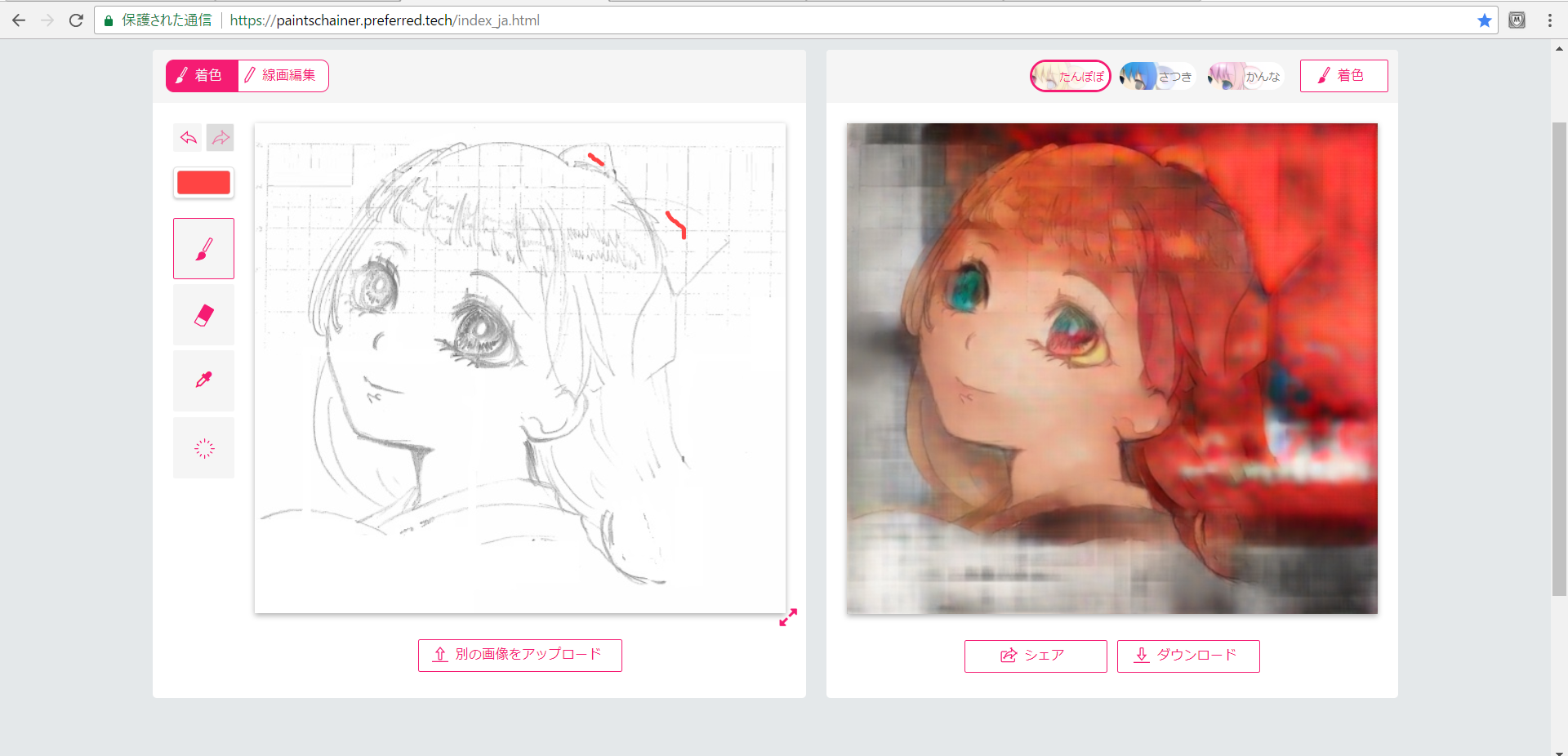Run the 着色 colorize button on right panel

pos(1343,76)
